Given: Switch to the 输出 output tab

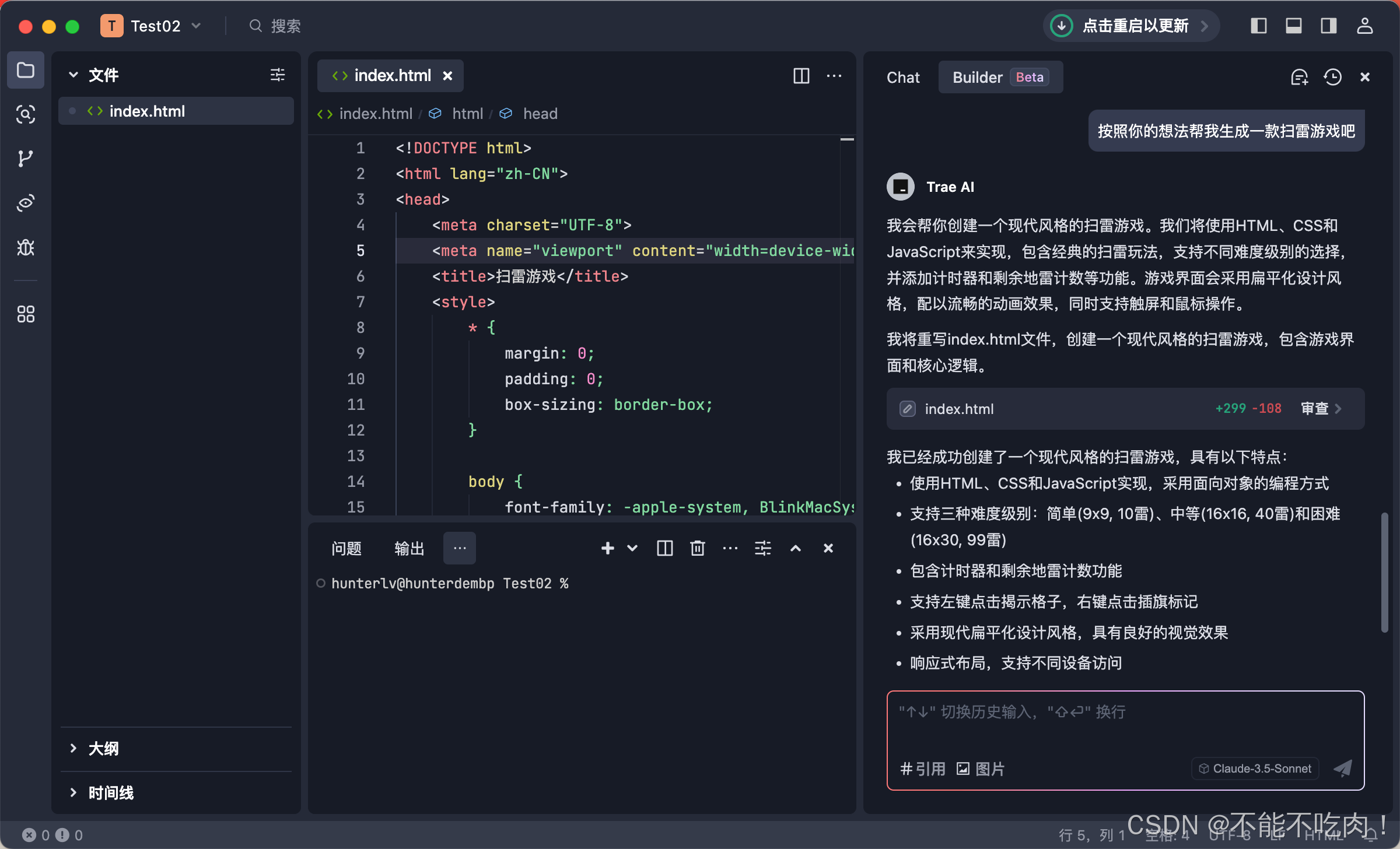Looking at the screenshot, I should tap(409, 548).
